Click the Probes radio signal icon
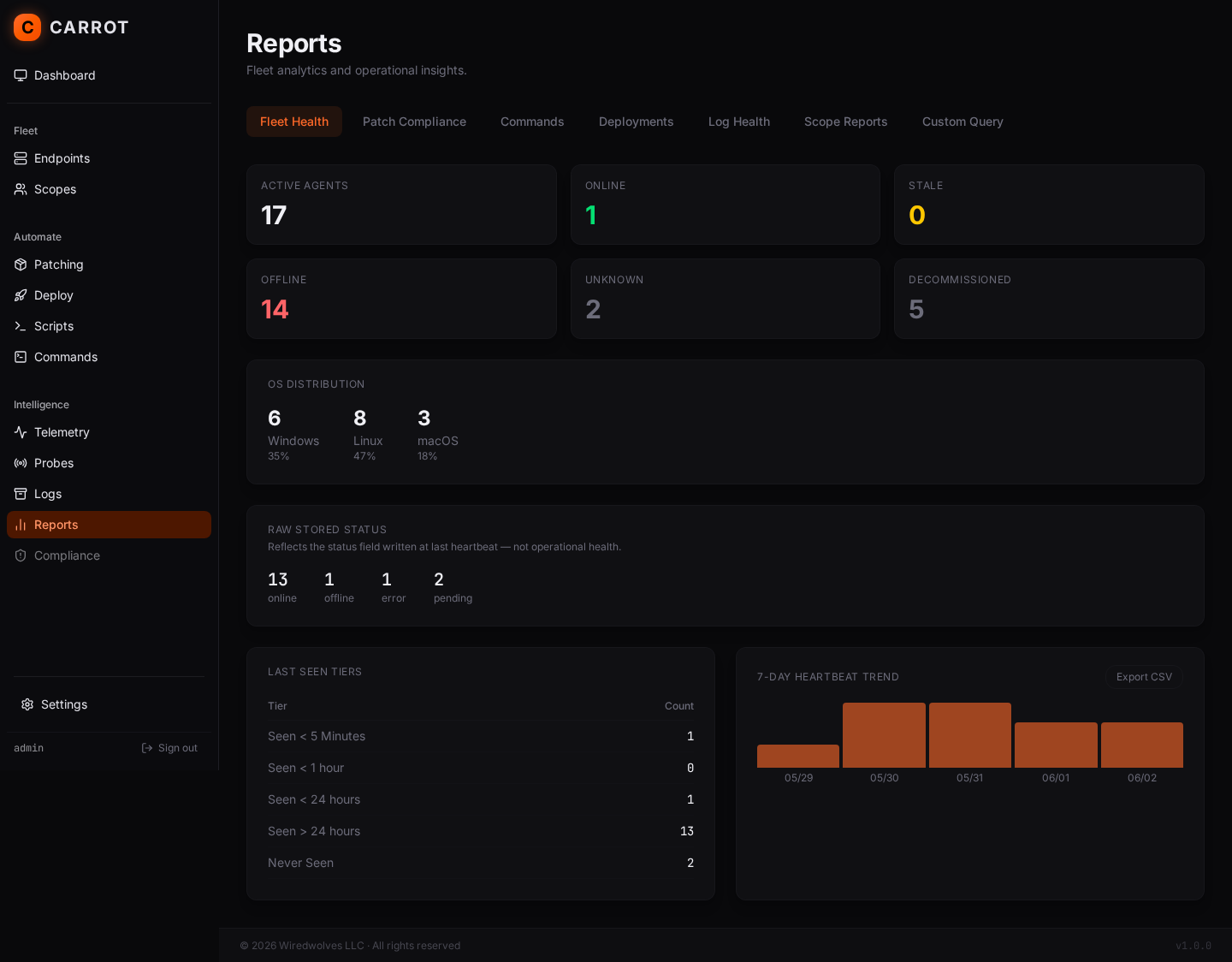1232x962 pixels. point(21,463)
